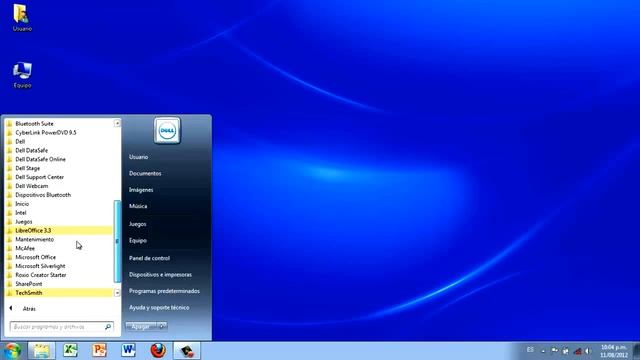The width and height of the screenshot is (640, 360).
Task: Click the volume icon in system tray
Action: [588, 351]
